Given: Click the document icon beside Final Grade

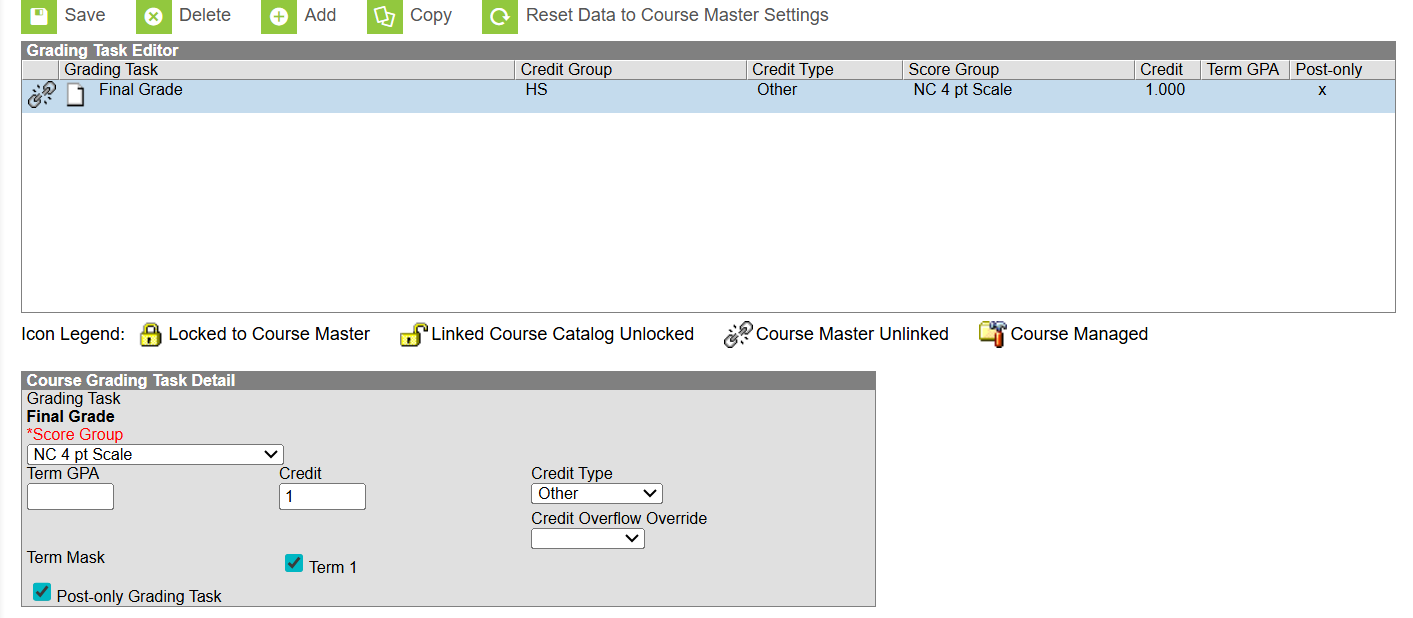Looking at the screenshot, I should point(74,89).
